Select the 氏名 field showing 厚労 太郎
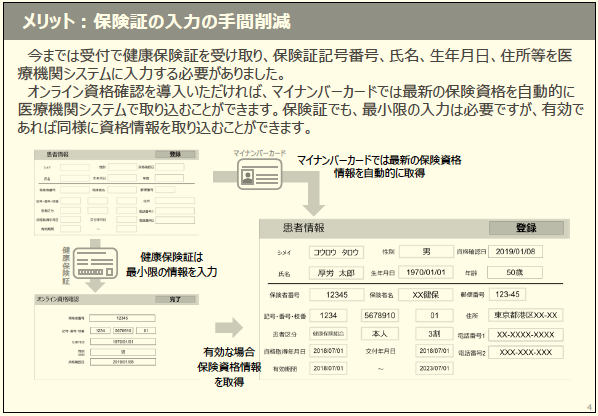 pos(336,273)
